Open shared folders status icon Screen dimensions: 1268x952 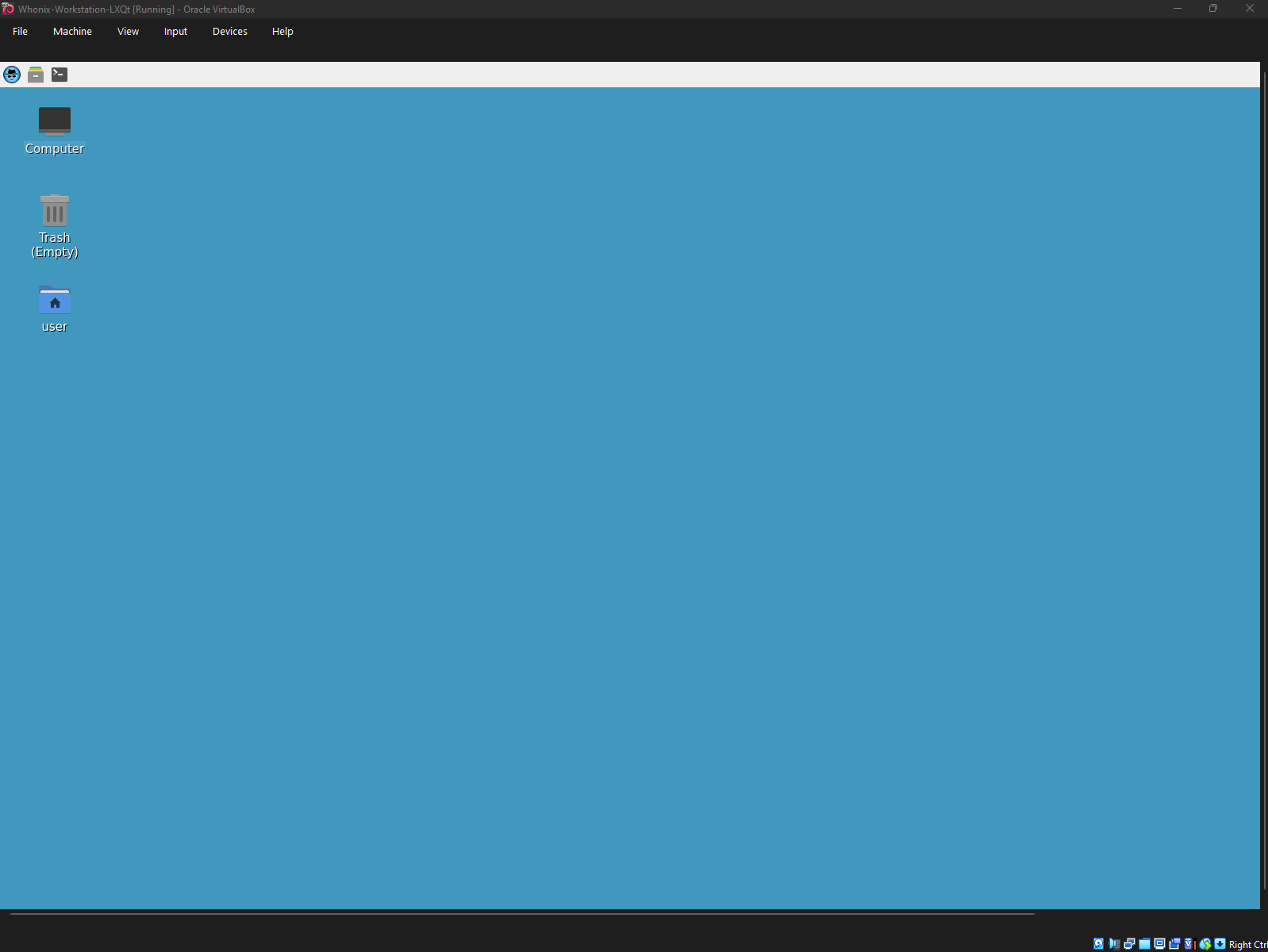(x=1144, y=943)
